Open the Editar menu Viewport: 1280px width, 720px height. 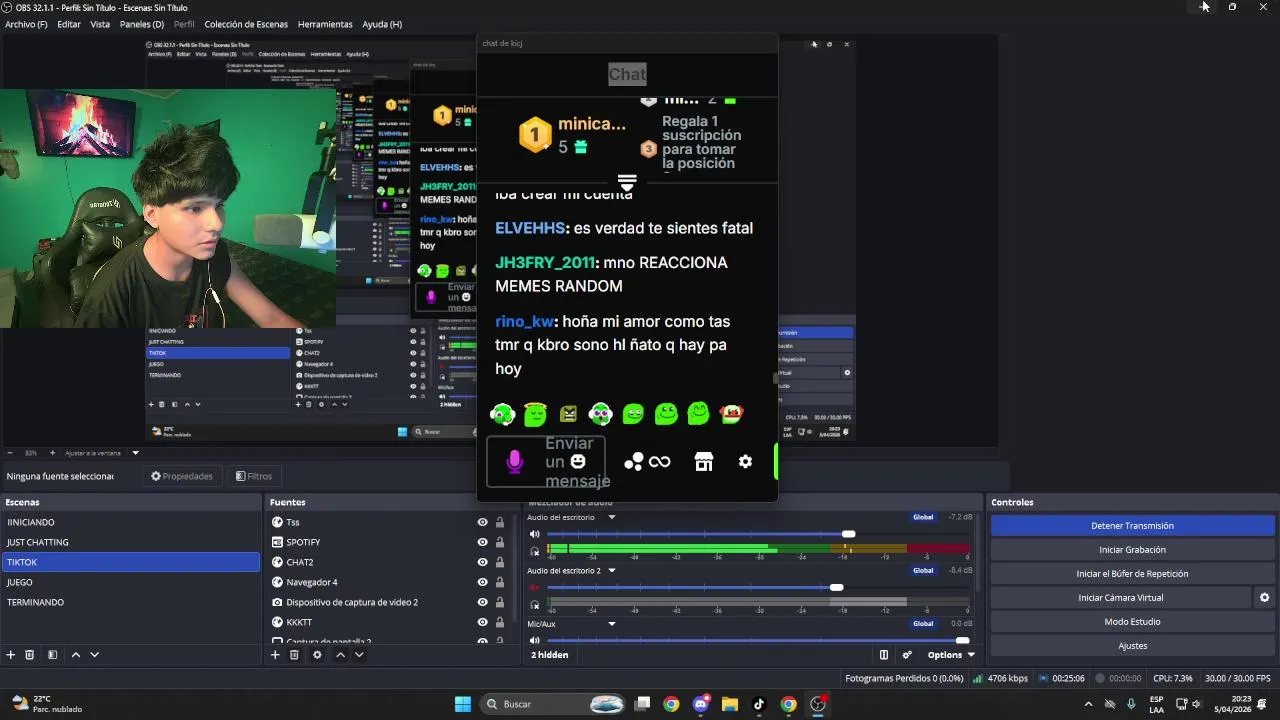(x=69, y=24)
